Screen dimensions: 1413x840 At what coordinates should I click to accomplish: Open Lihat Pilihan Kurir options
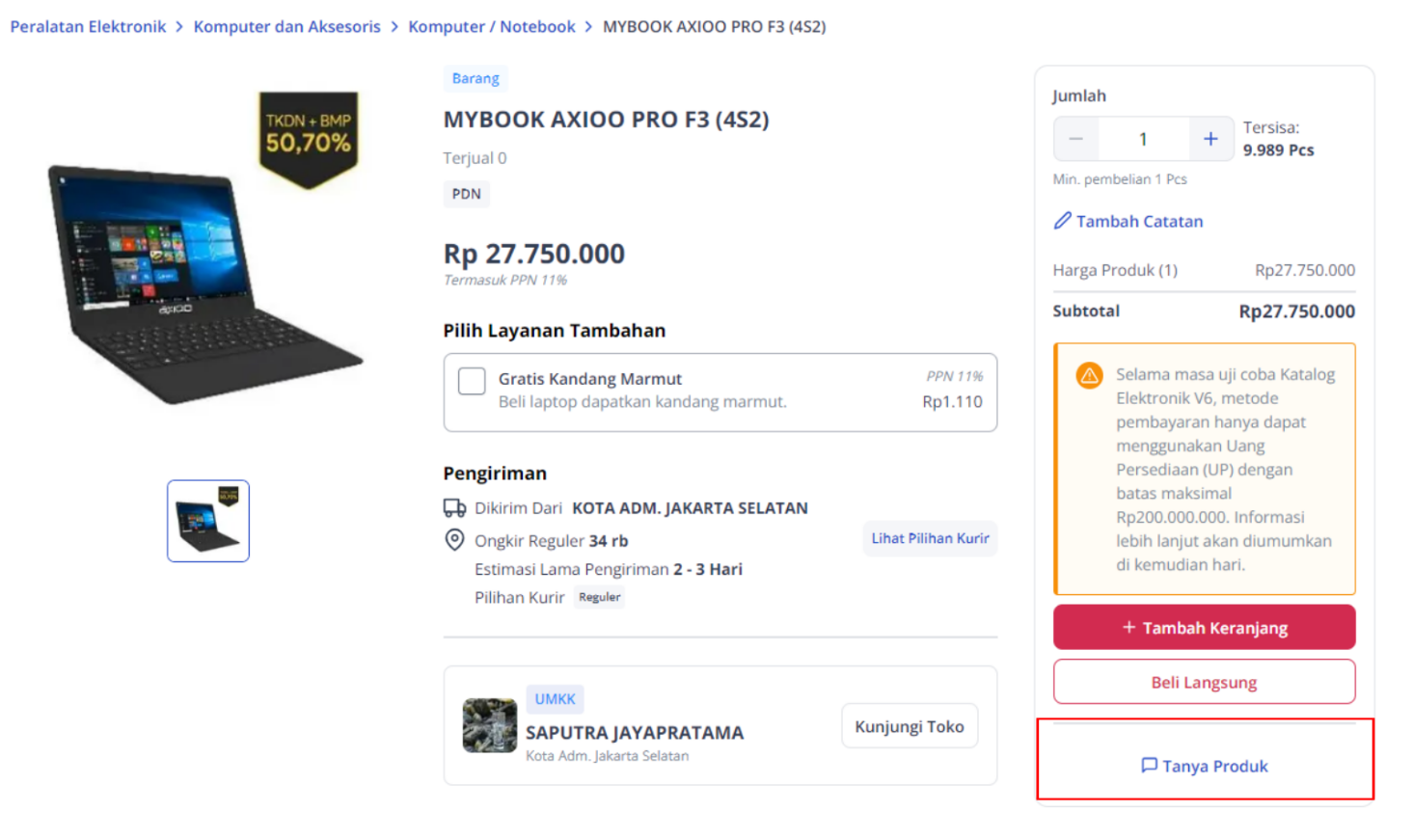click(x=929, y=538)
